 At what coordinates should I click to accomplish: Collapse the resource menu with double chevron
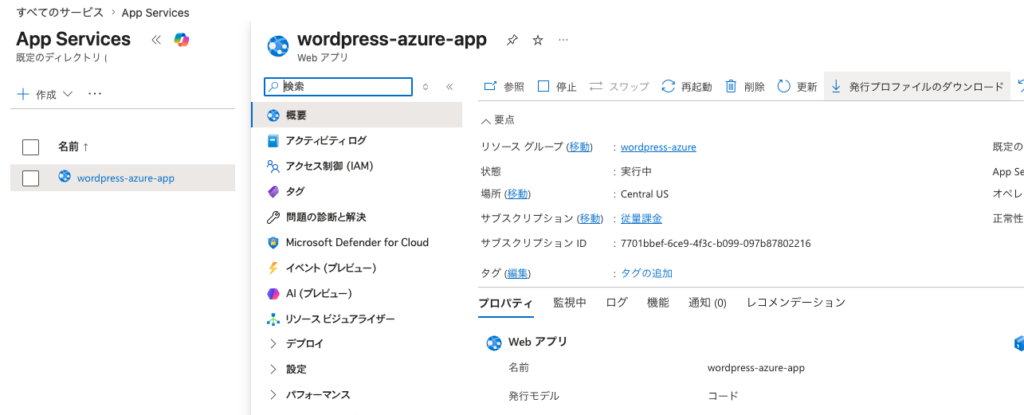click(x=449, y=87)
